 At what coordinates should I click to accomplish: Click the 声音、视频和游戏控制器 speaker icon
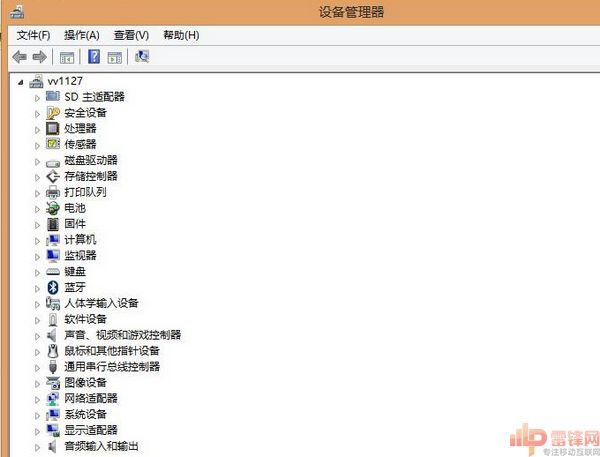tap(52, 335)
